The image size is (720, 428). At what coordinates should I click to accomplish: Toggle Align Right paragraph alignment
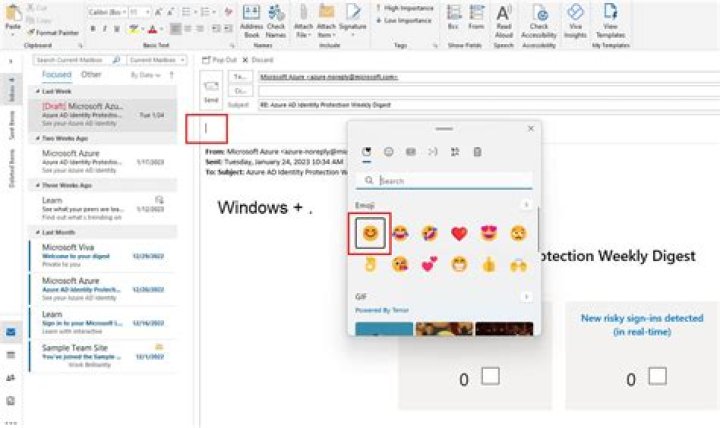[200, 29]
